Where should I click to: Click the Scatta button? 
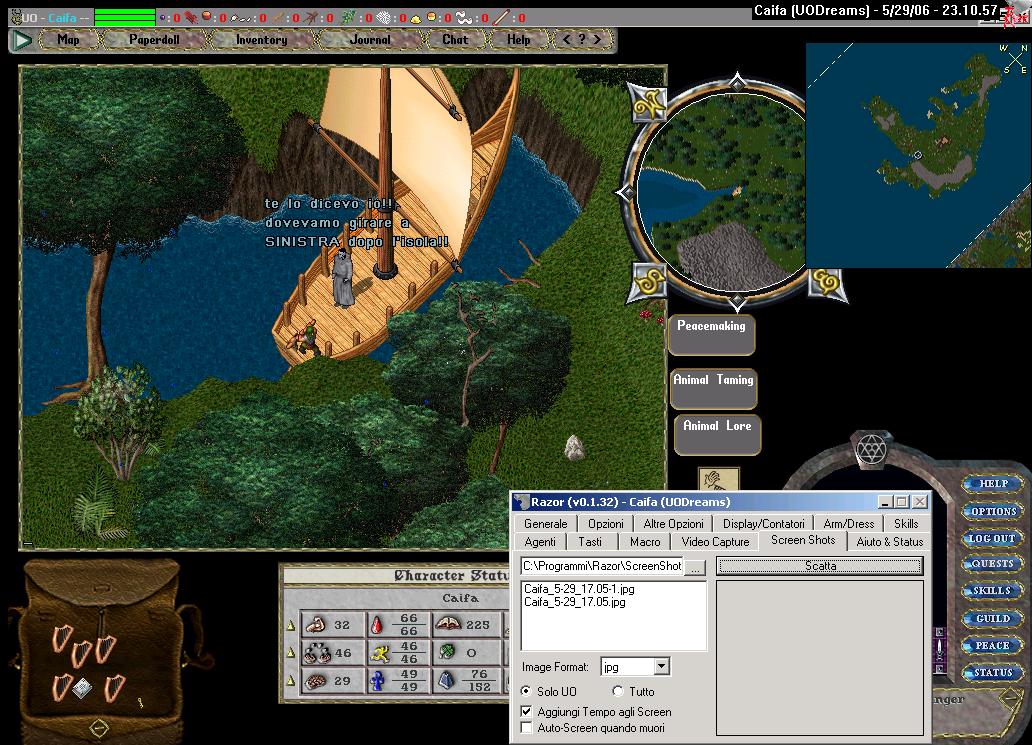(820, 566)
